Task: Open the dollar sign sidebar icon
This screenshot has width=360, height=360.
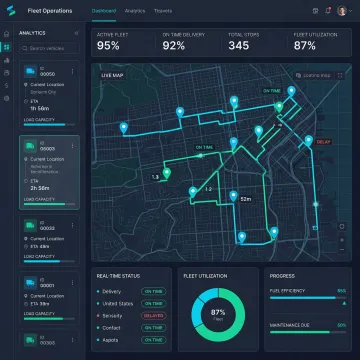Action: (x=6, y=86)
